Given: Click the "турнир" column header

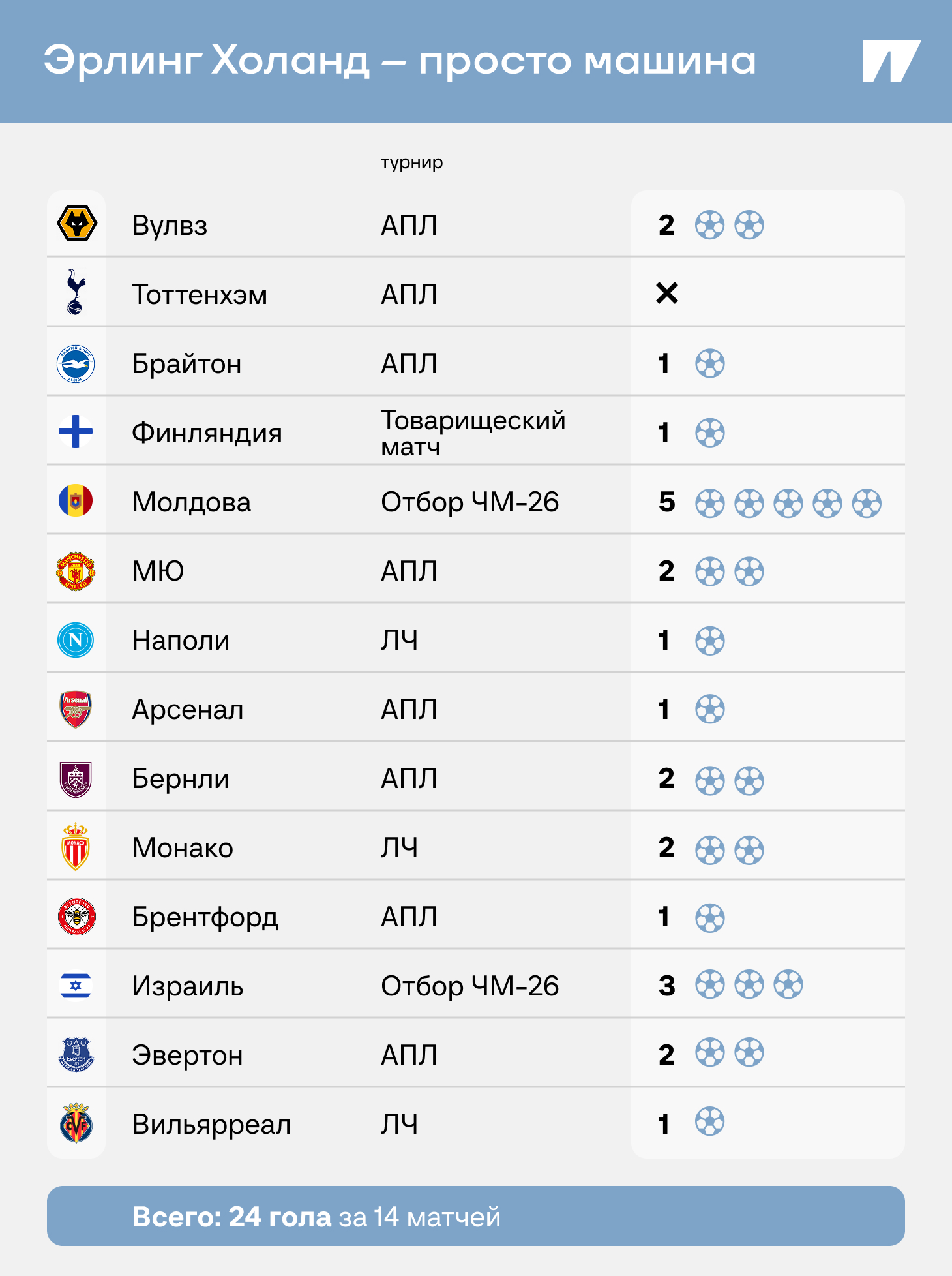Looking at the screenshot, I should [x=411, y=162].
